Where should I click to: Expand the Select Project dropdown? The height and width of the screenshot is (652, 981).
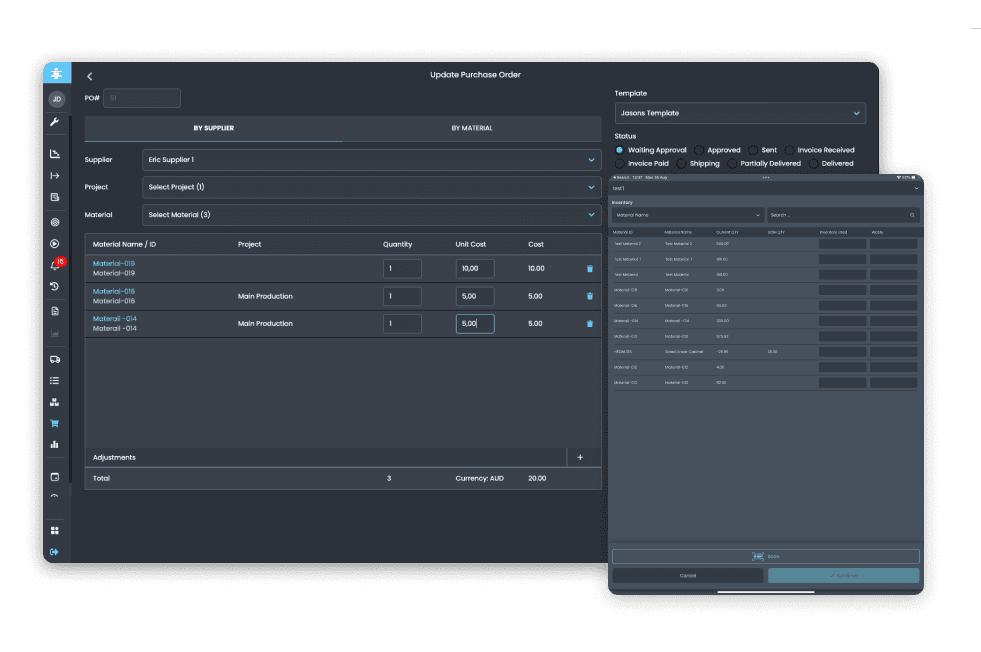[372, 187]
